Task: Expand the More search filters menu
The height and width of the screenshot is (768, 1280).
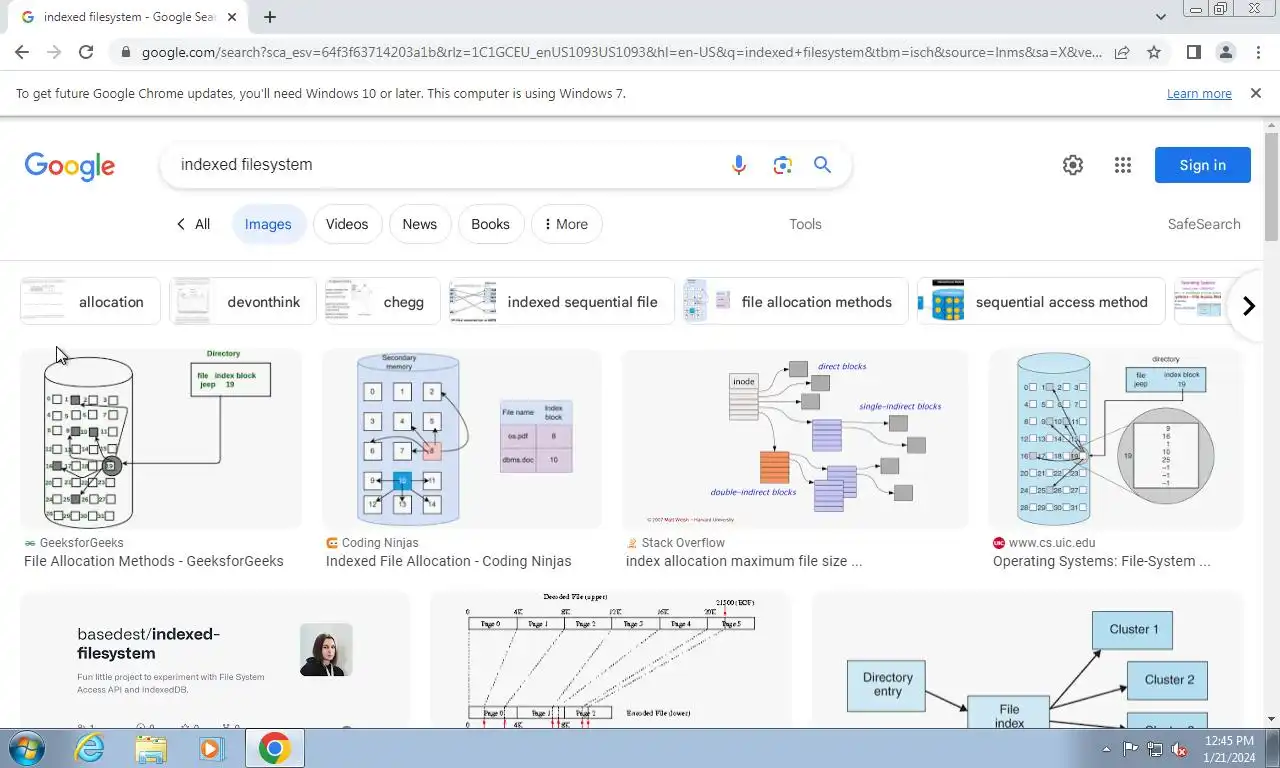Action: click(x=567, y=224)
